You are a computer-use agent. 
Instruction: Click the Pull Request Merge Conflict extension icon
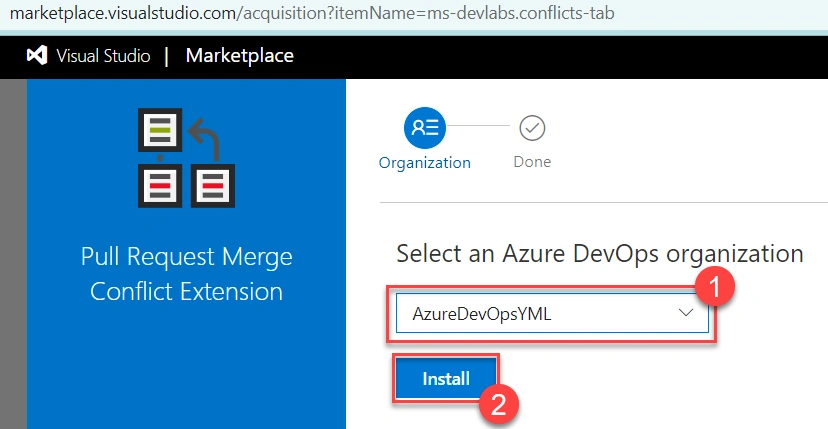(186, 157)
